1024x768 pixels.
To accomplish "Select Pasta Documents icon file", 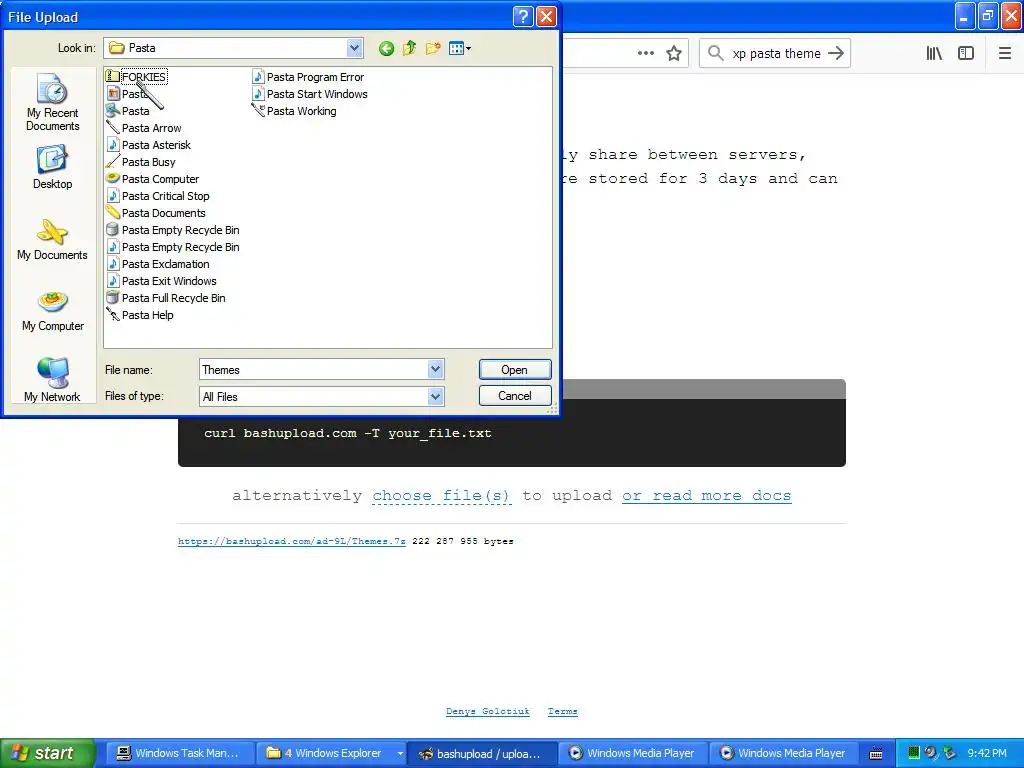I will click(155, 213).
